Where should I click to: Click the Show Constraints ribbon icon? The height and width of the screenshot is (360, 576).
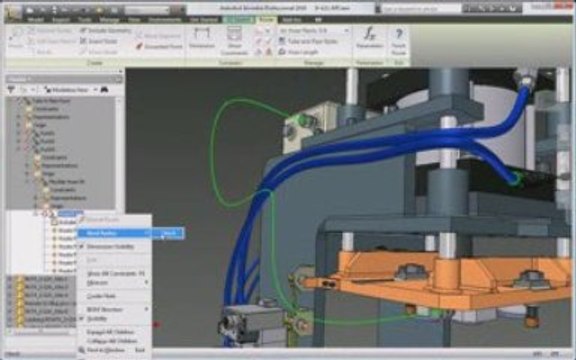pyautogui.click(x=234, y=40)
